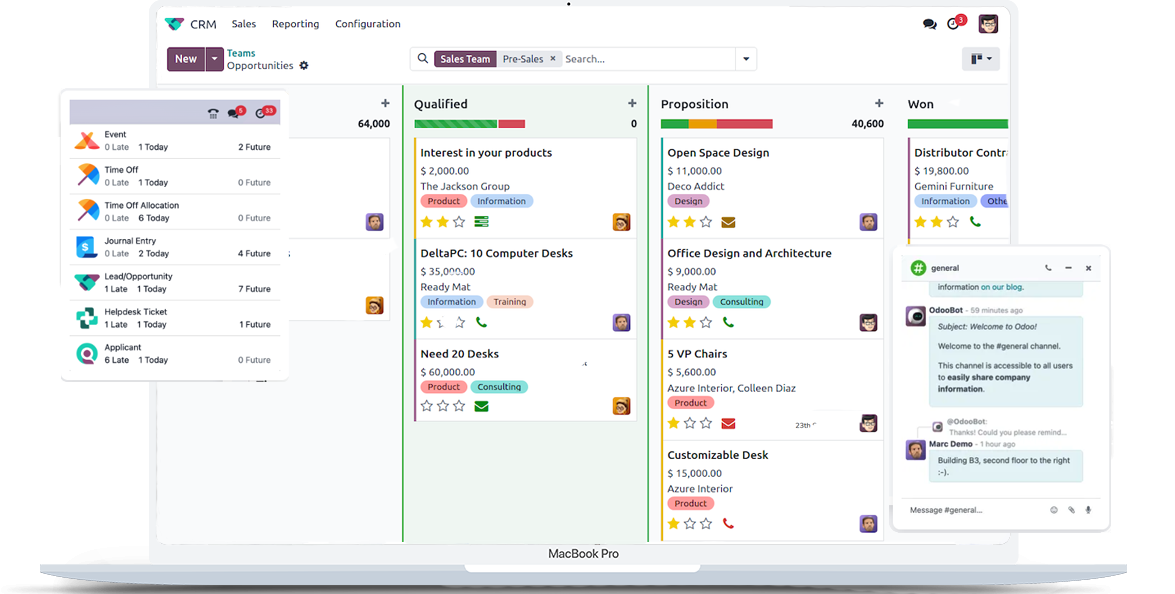This screenshot has width=1175, height=594.
Task: Toggle third star on Interest in your products
Action: point(459,222)
